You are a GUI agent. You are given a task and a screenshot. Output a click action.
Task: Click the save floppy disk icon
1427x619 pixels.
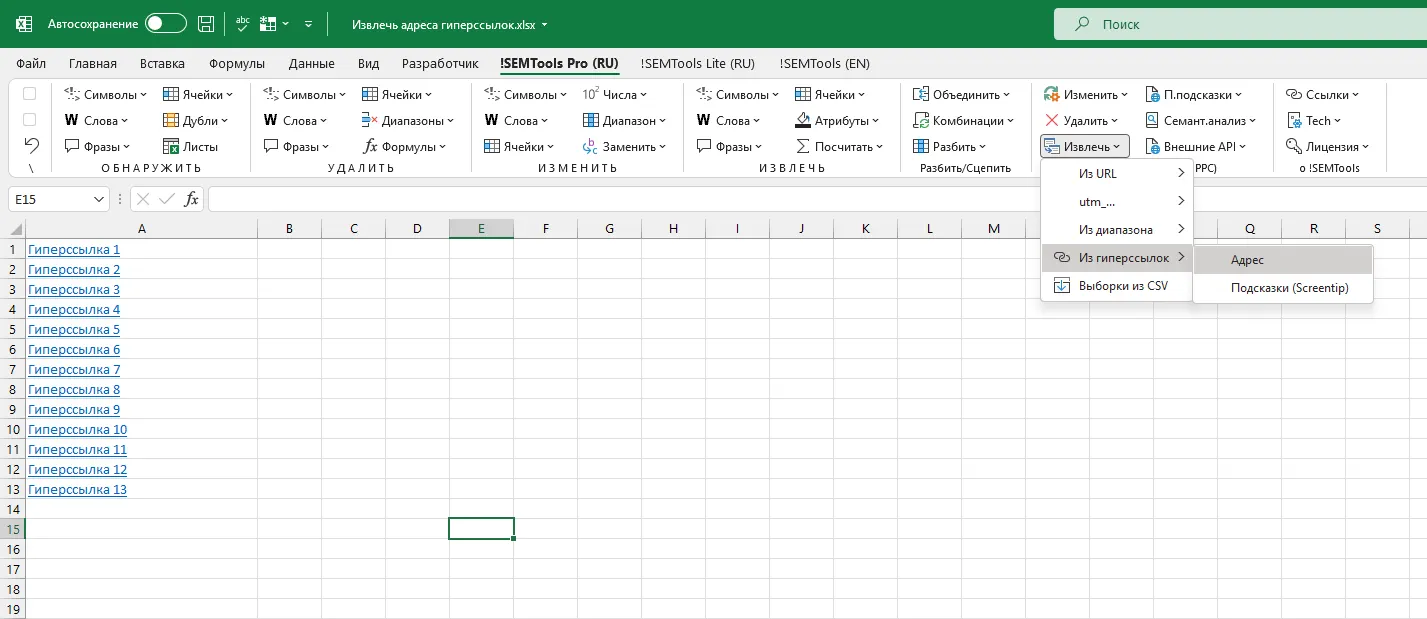[206, 23]
